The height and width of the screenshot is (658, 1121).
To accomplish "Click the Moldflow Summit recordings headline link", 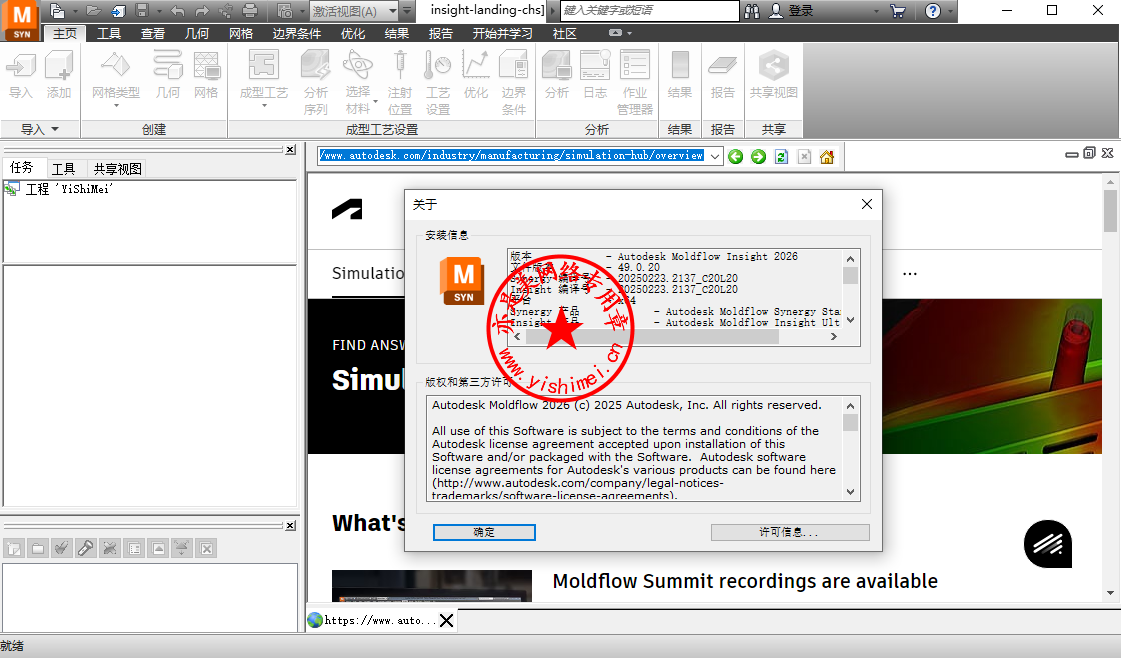I will 745,581.
